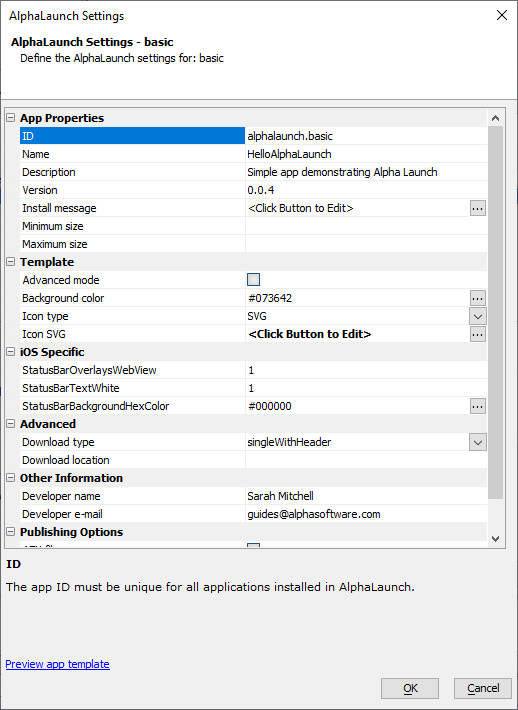The image size is (518, 710).
Task: Open the Install message ellipsis editor button
Action: (477, 208)
